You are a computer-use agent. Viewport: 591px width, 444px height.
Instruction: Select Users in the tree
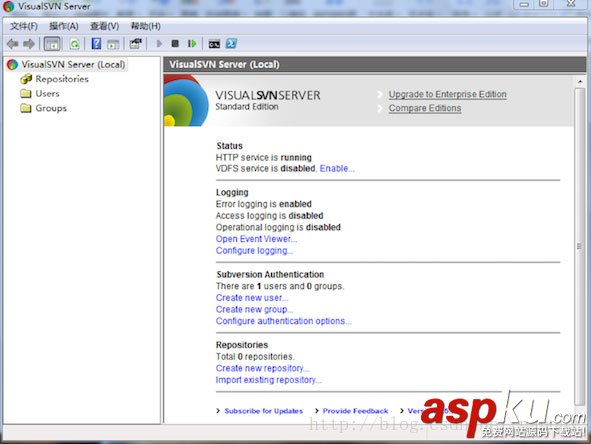pyautogui.click(x=47, y=93)
